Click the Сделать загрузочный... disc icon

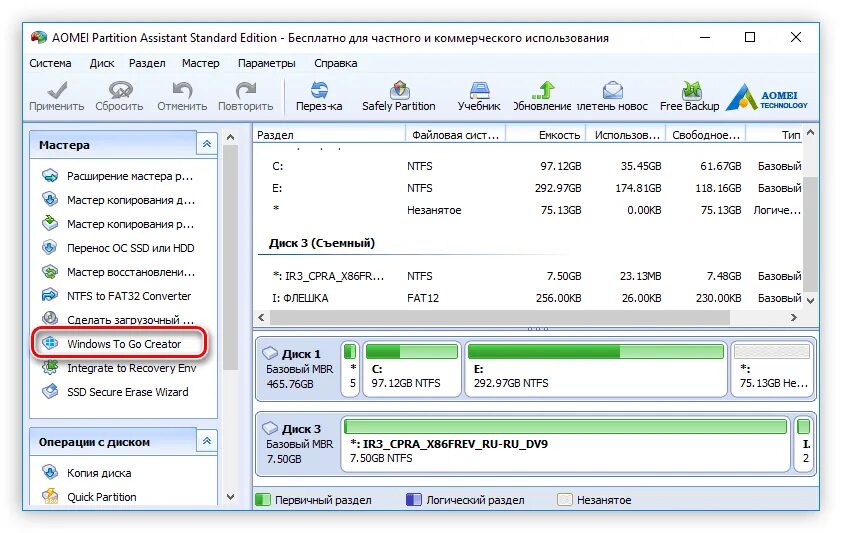click(x=50, y=319)
